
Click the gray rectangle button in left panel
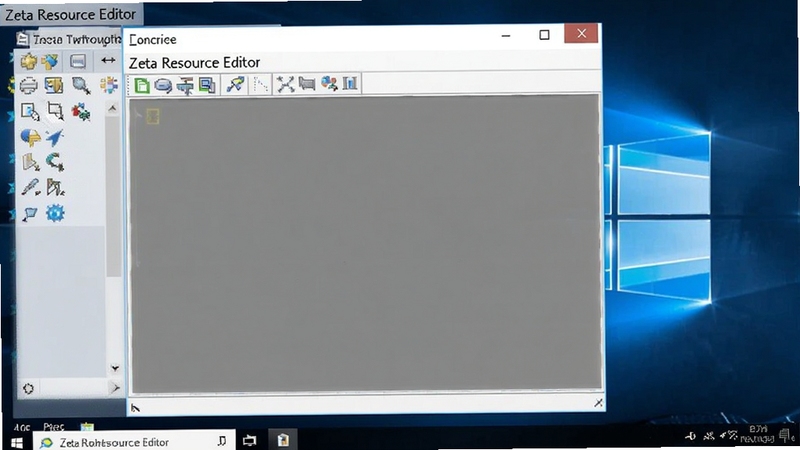coord(78,61)
